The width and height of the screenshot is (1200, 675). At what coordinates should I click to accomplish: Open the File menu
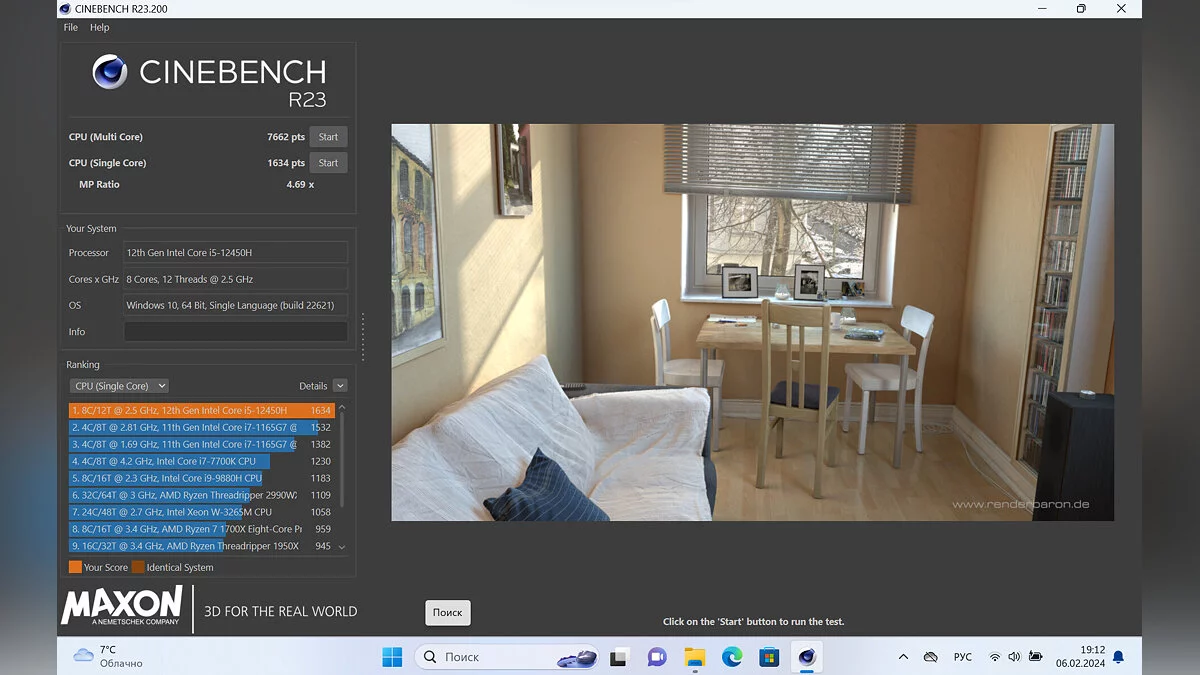[x=71, y=27]
